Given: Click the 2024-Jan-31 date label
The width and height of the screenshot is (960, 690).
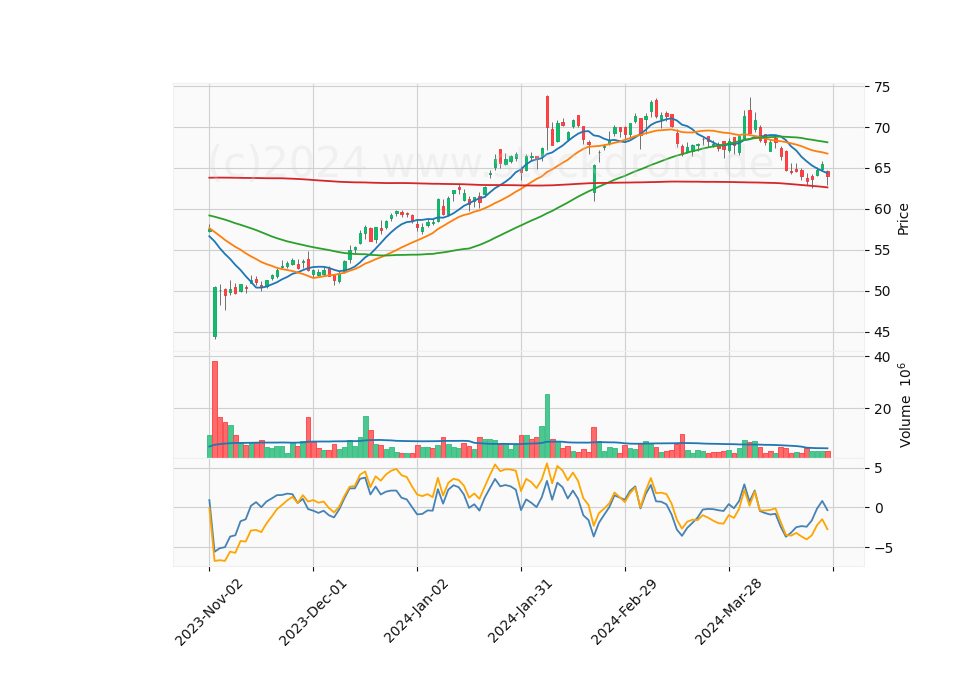Looking at the screenshot, I should pos(520,611).
